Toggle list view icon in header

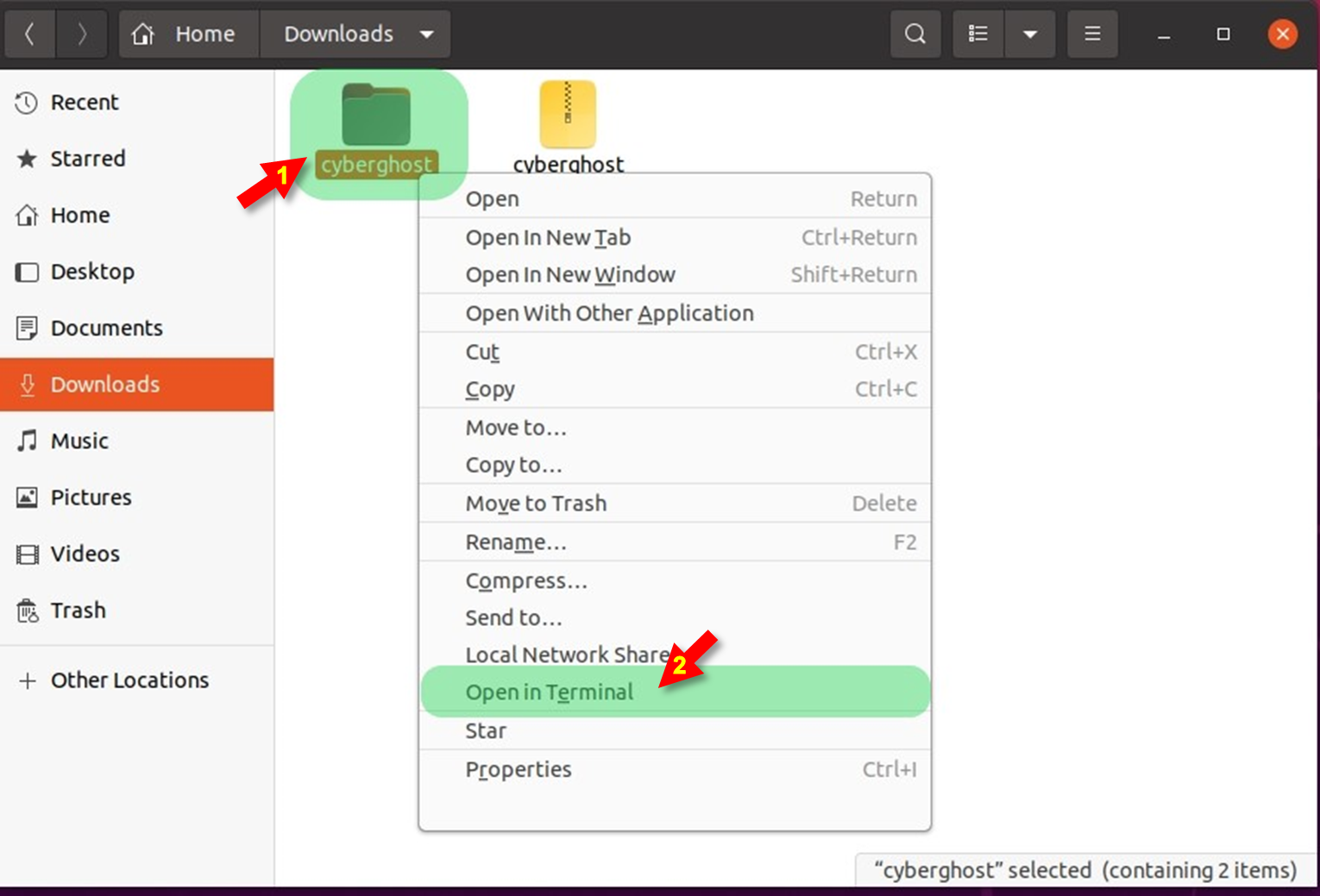click(978, 34)
